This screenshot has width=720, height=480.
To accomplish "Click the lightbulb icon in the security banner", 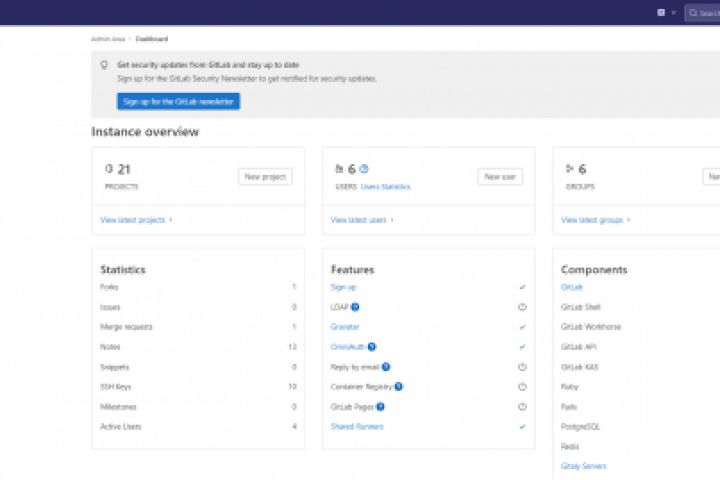I will tap(104, 65).
